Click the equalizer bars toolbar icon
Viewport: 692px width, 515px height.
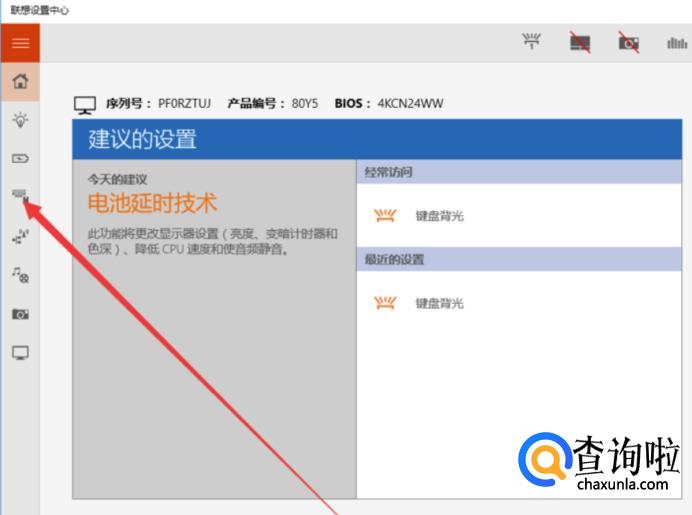pos(677,43)
